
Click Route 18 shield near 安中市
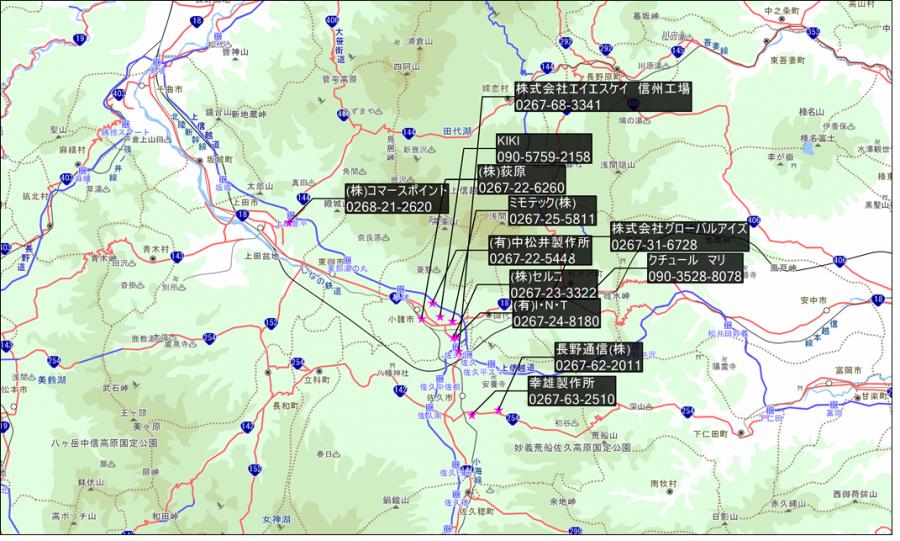click(x=878, y=299)
